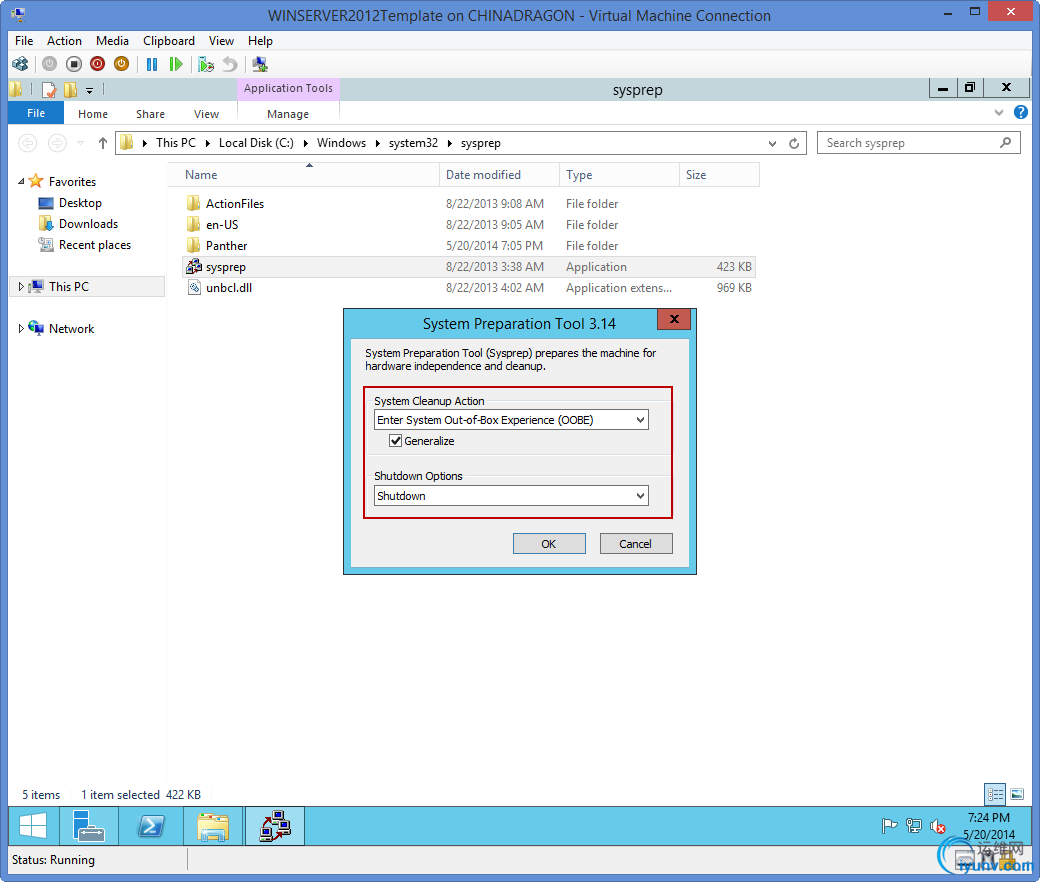
Task: Click OK in System Preparation Tool
Action: tap(549, 544)
